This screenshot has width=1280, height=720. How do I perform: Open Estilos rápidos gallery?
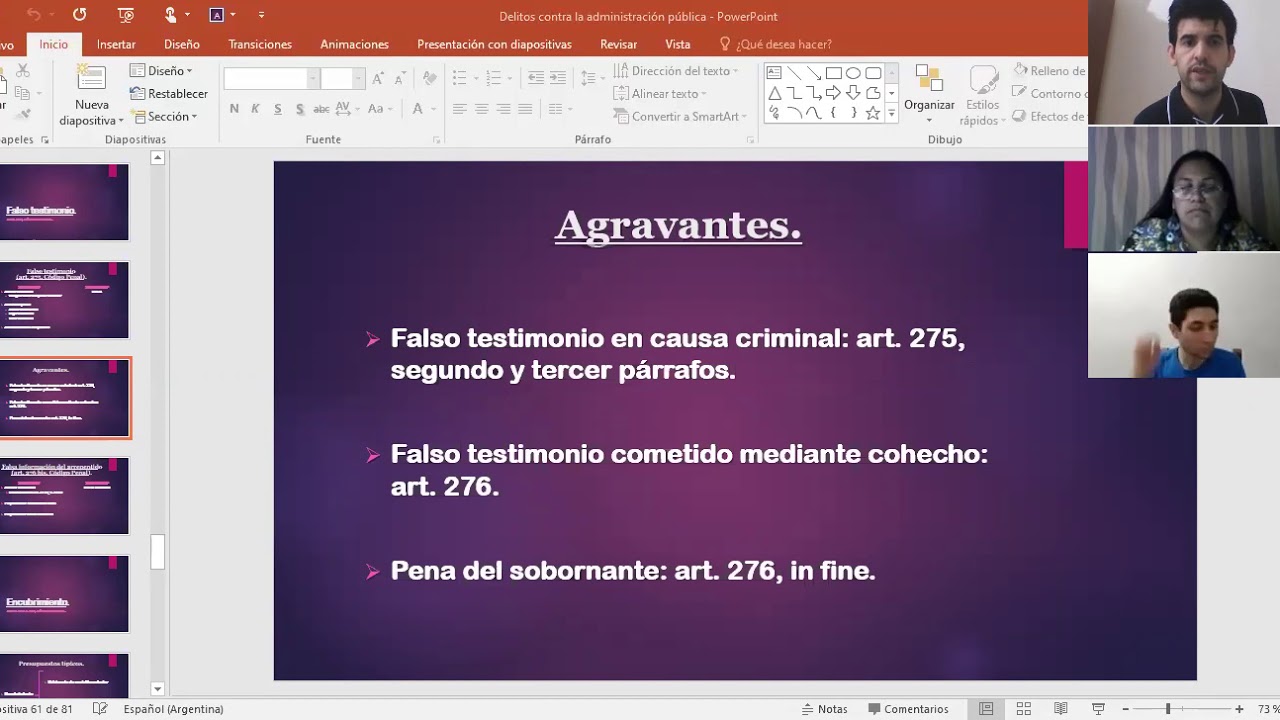(x=982, y=96)
